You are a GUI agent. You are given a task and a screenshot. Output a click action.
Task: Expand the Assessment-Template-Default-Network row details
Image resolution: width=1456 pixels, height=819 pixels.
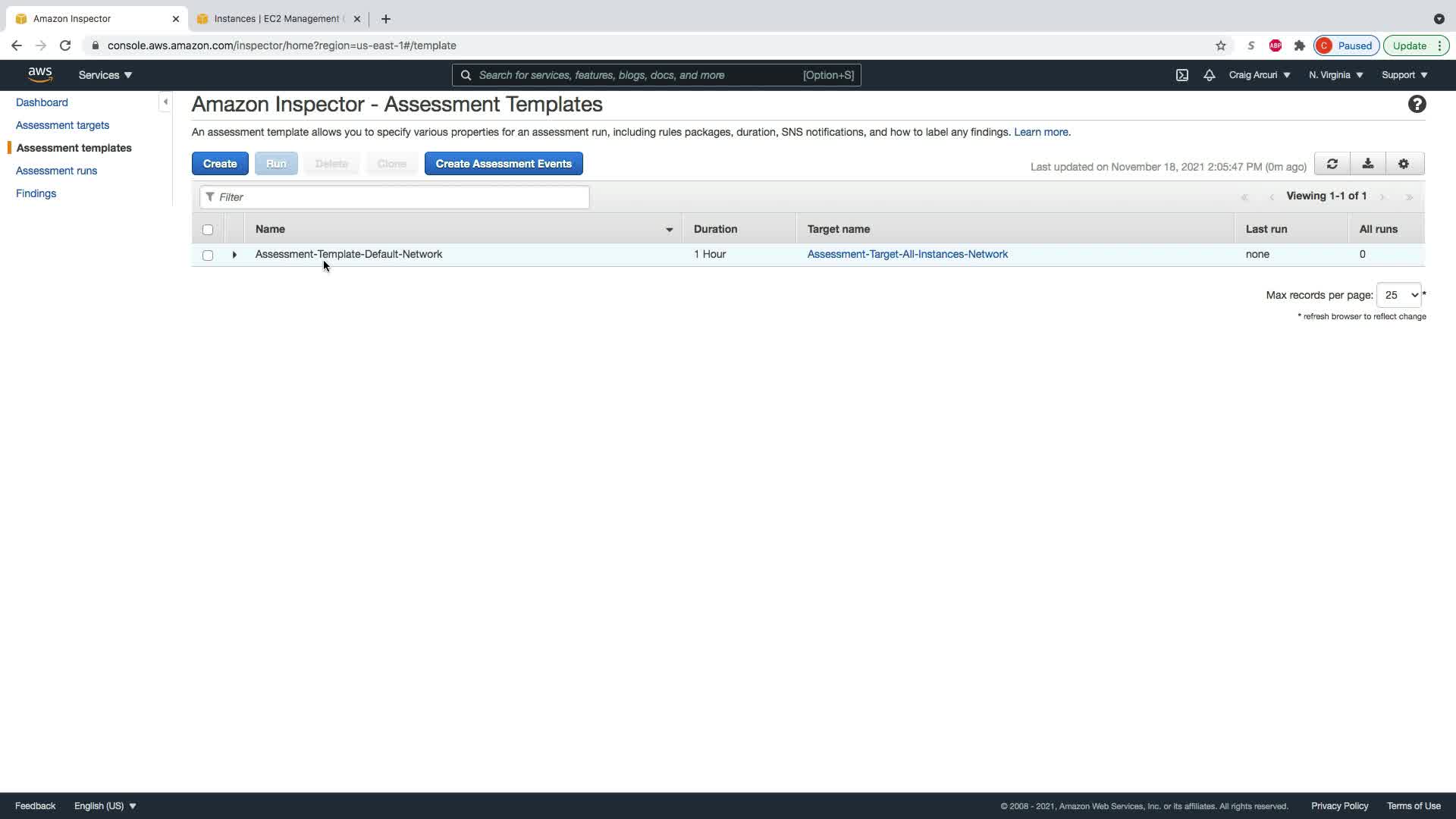(234, 255)
